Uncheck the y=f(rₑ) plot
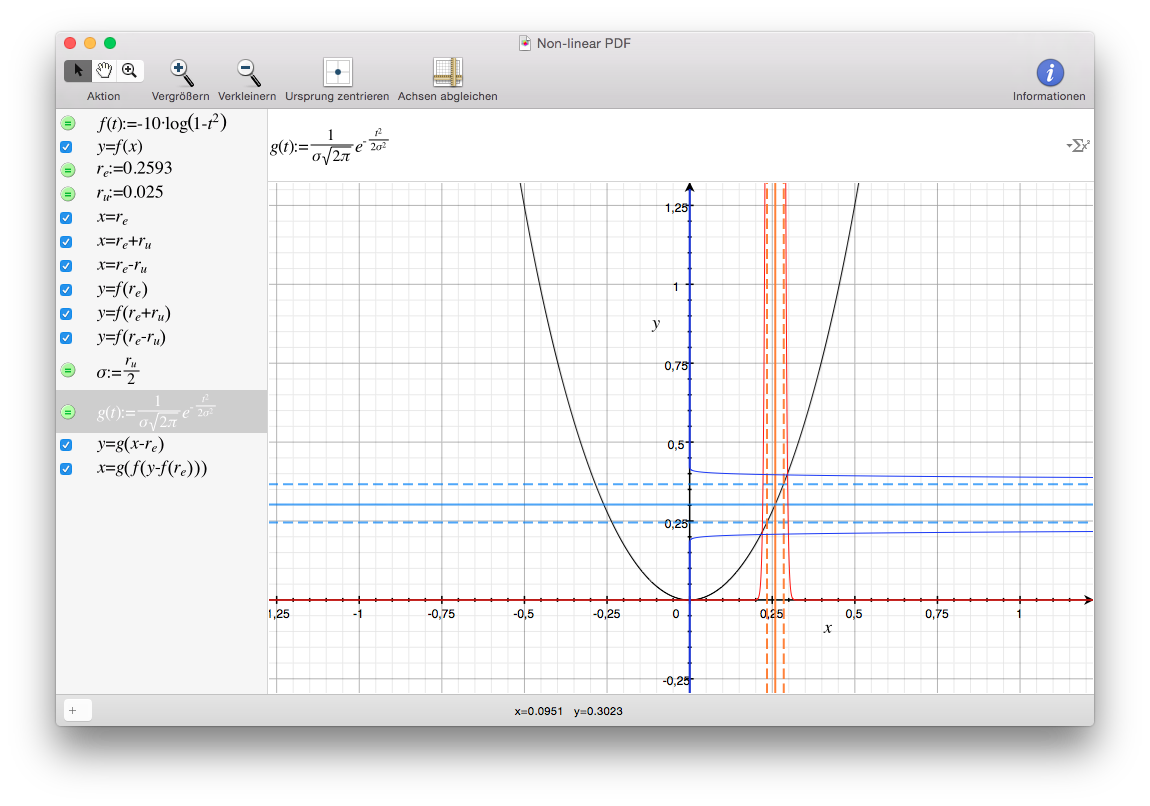The width and height of the screenshot is (1150, 806). pos(66,290)
